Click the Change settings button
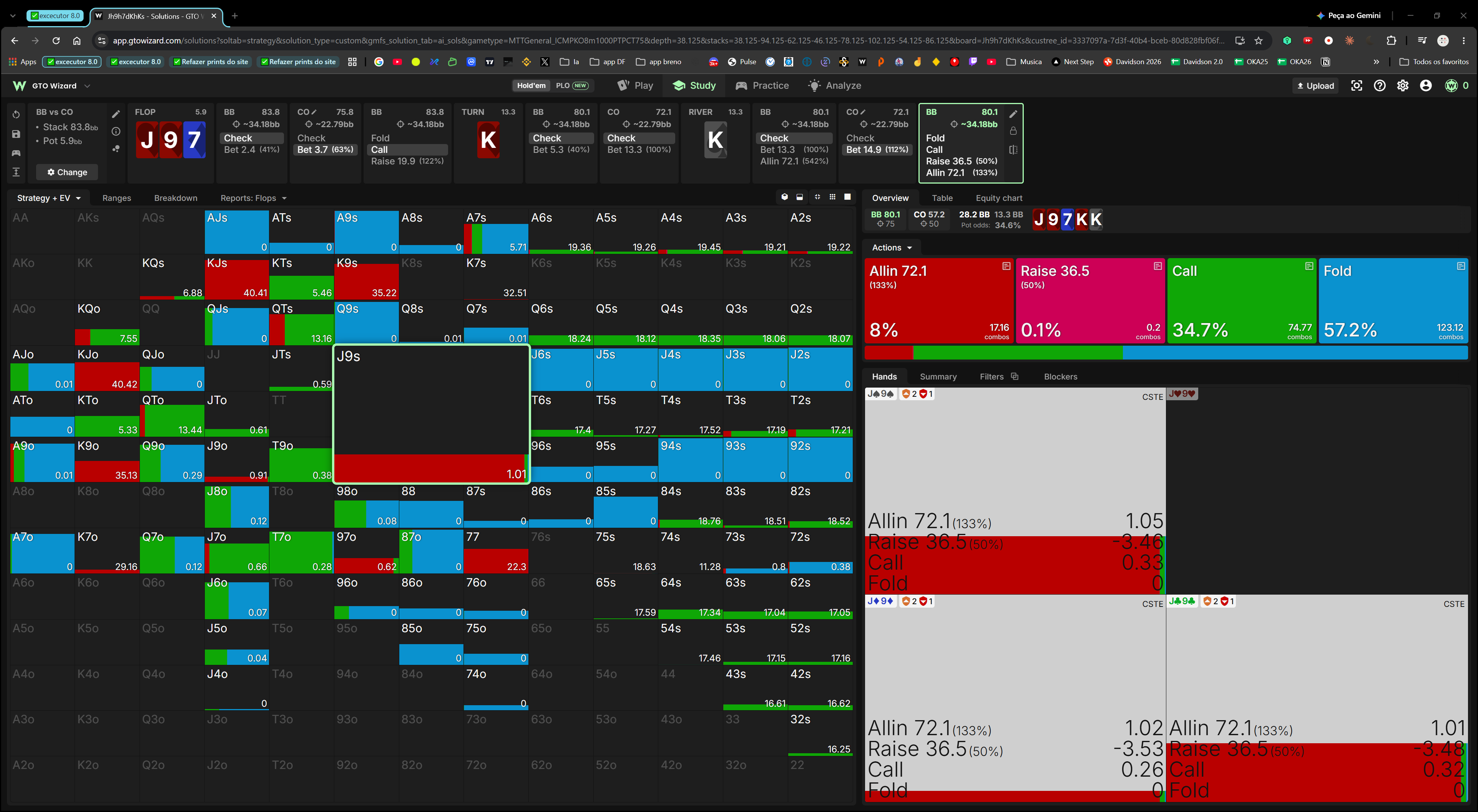Viewport: 1478px width, 812px height. (67, 172)
